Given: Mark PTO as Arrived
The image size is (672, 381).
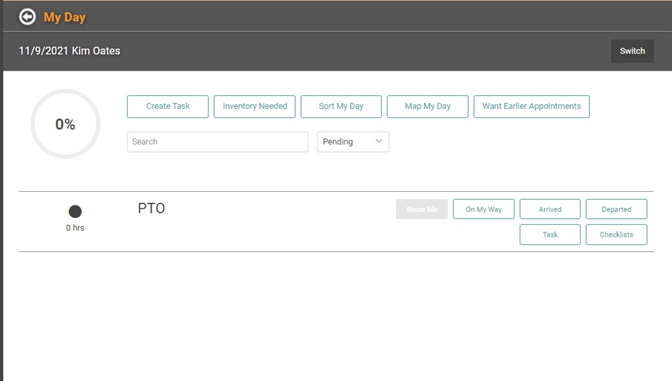Looking at the screenshot, I should pos(550,209).
